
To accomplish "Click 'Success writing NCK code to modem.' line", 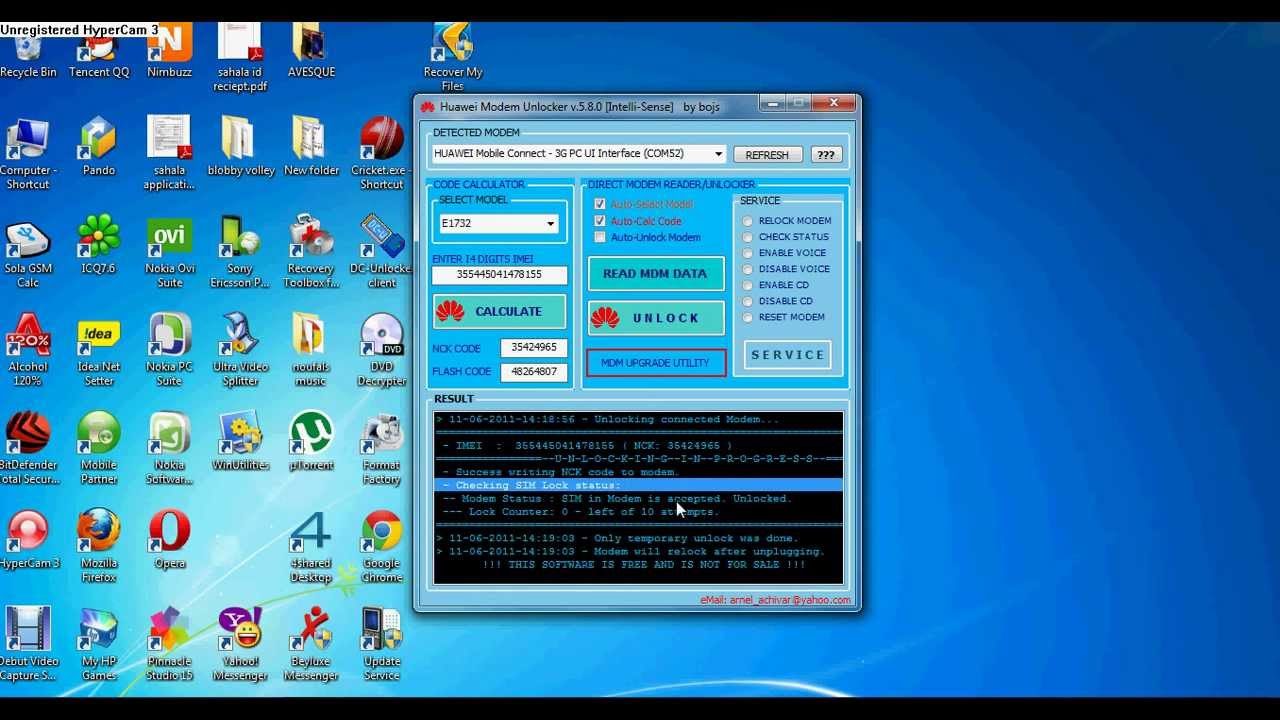I will coord(567,472).
